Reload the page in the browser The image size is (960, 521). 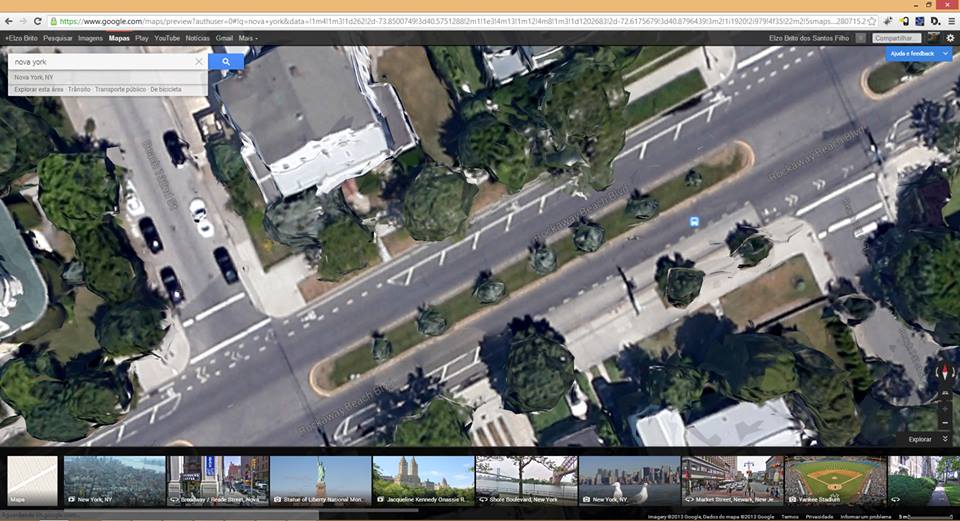pyautogui.click(x=38, y=21)
